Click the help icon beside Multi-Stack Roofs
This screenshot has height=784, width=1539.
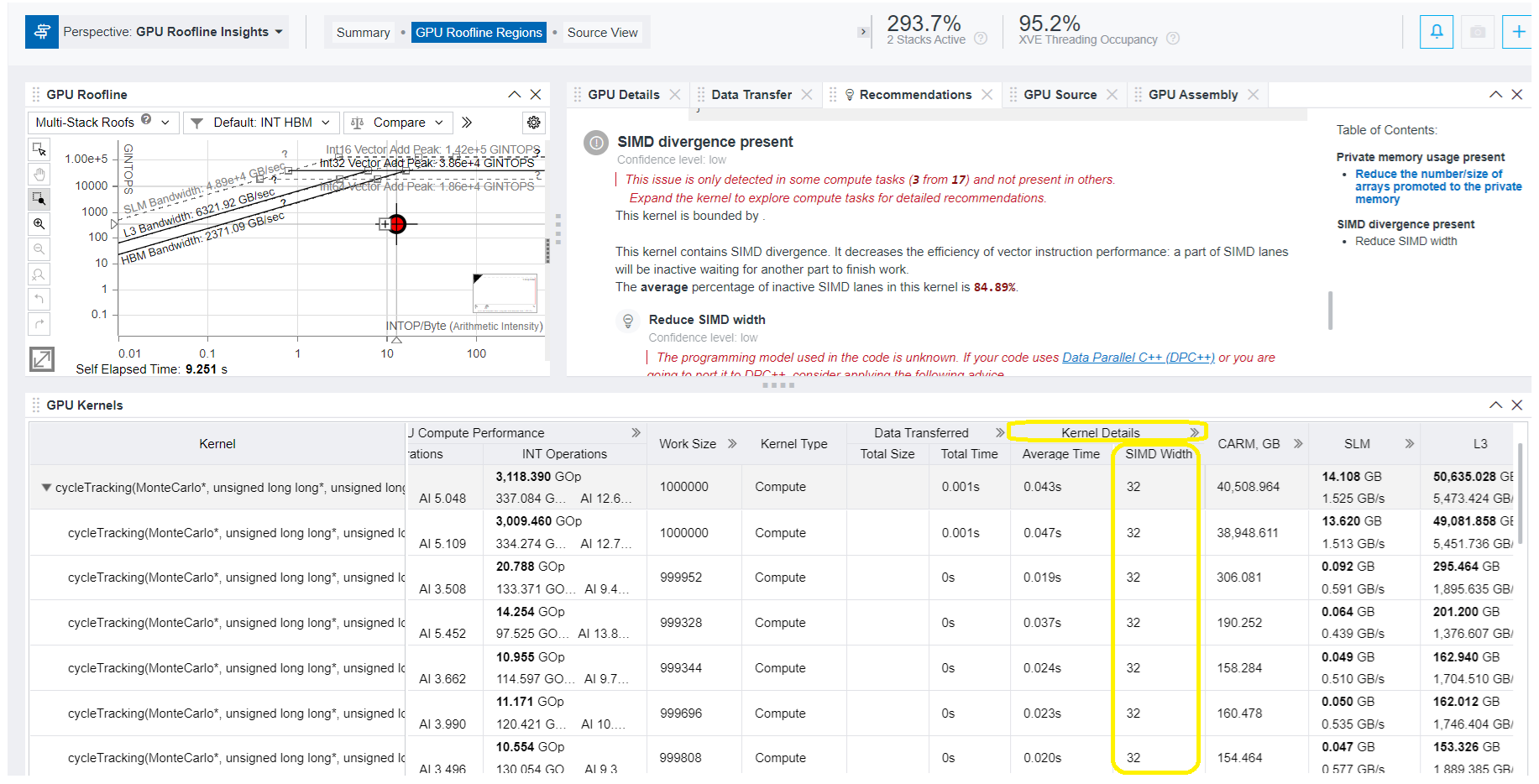(x=146, y=119)
